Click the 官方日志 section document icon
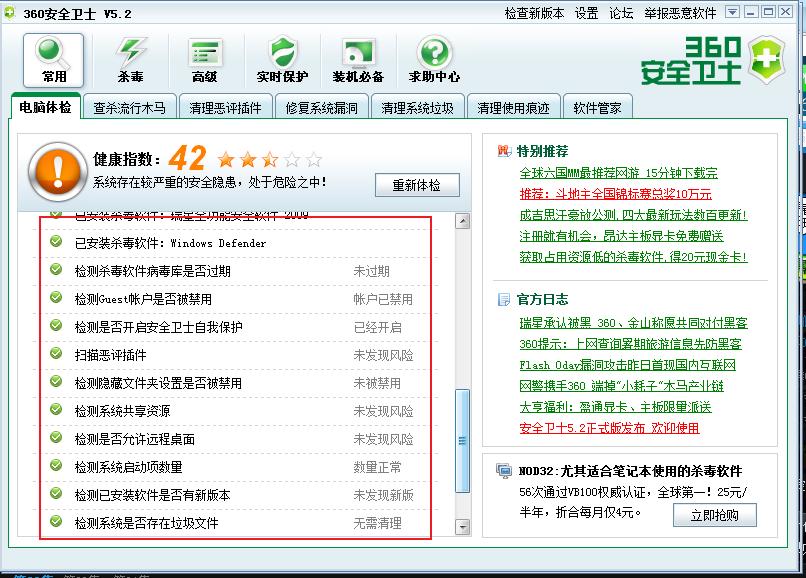 tap(504, 299)
